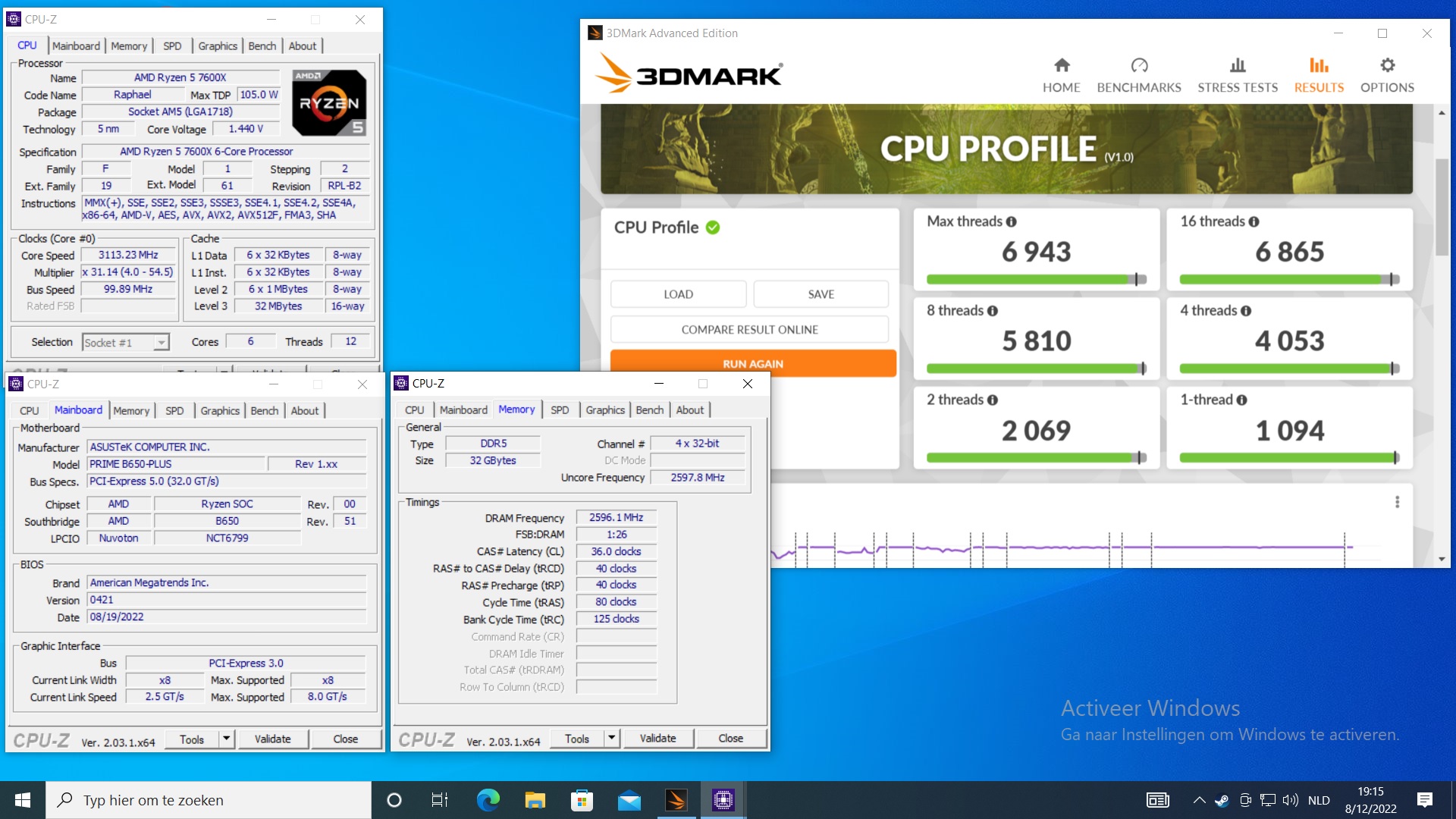Open network icon in system tray
Viewport: 1456px width, 819px height.
(1267, 800)
